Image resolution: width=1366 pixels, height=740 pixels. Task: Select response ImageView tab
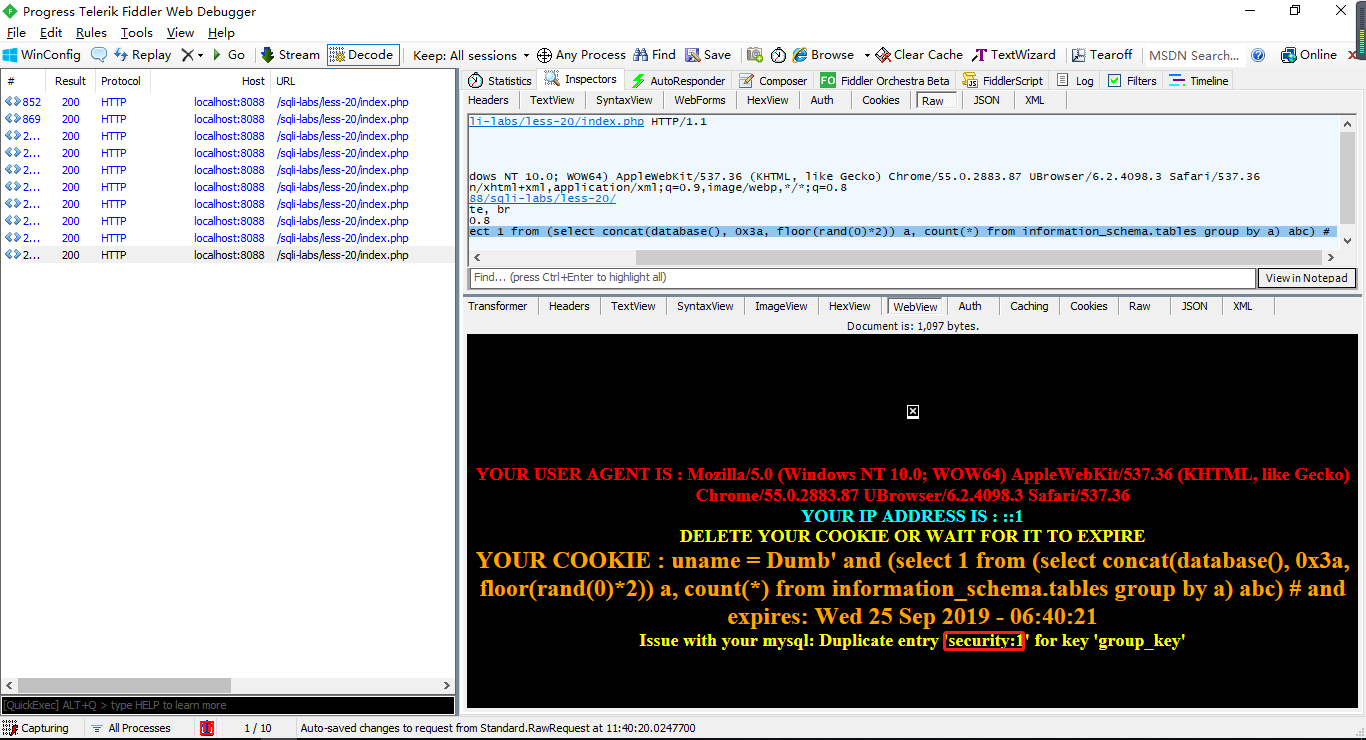tap(781, 306)
